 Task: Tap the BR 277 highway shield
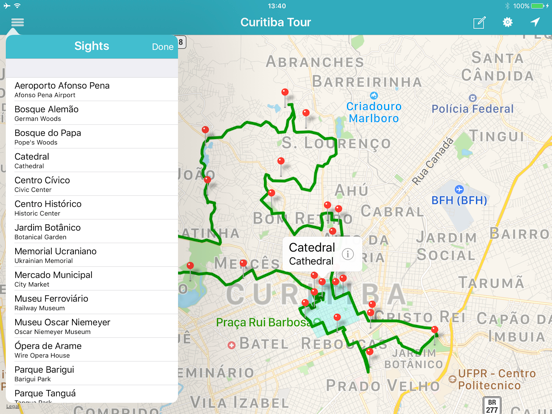point(492,406)
